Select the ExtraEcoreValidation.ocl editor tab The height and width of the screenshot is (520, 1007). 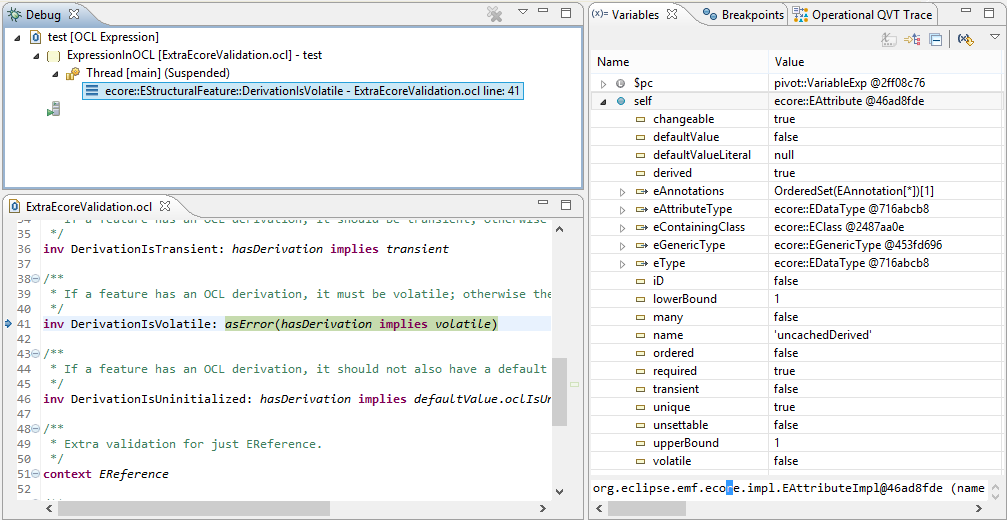(x=88, y=207)
